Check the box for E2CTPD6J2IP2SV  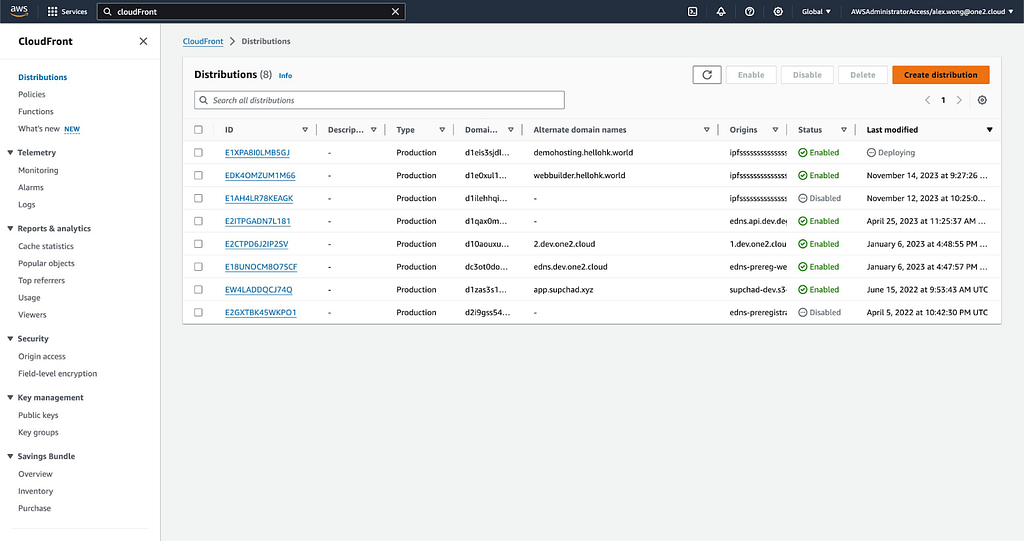pos(199,244)
